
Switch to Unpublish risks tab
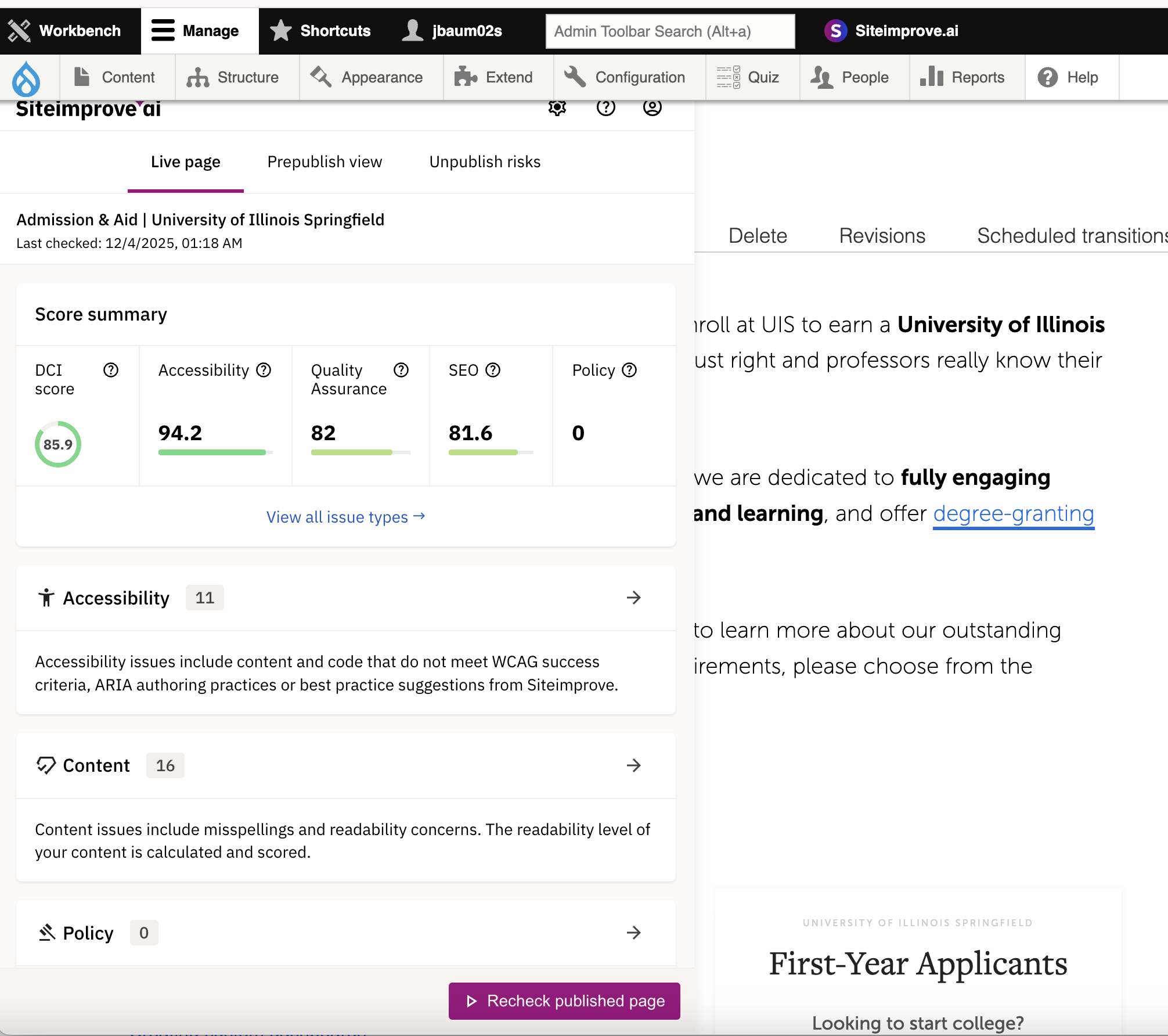point(485,162)
